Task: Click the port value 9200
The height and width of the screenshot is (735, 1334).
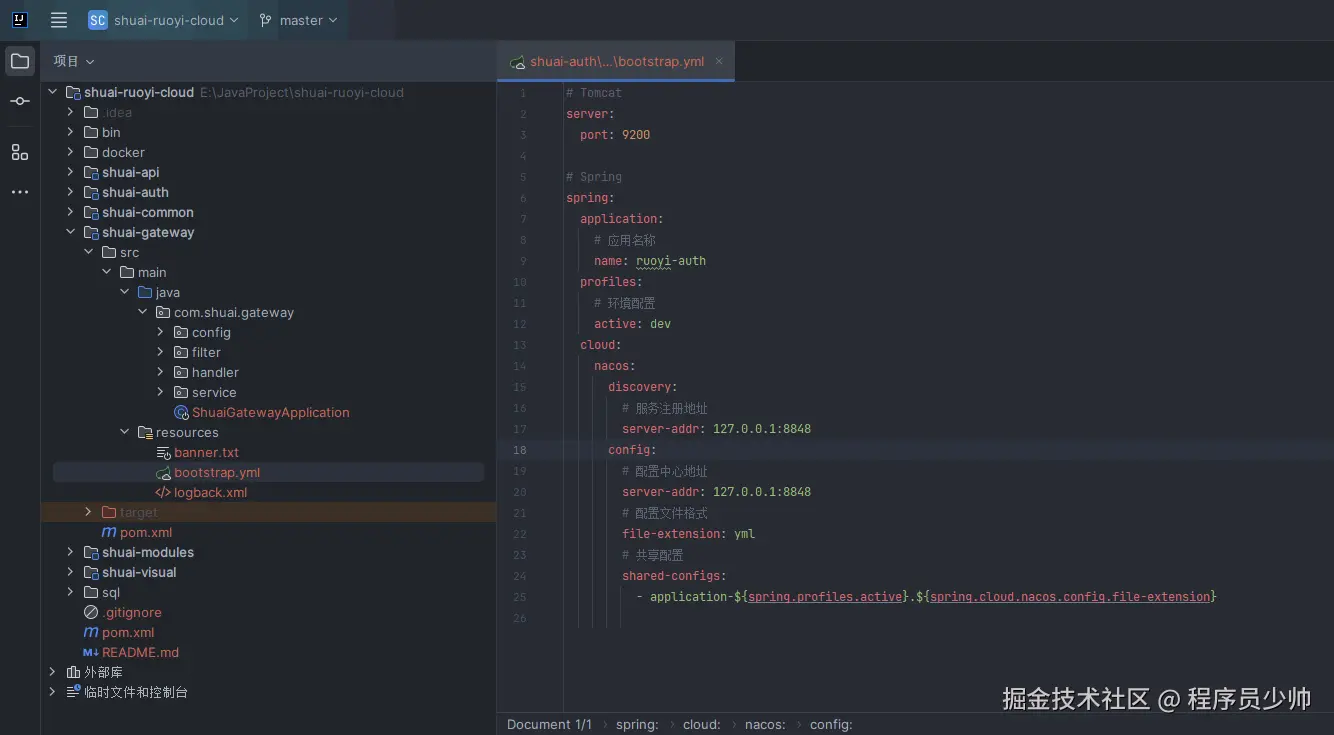Action: [x=636, y=135]
